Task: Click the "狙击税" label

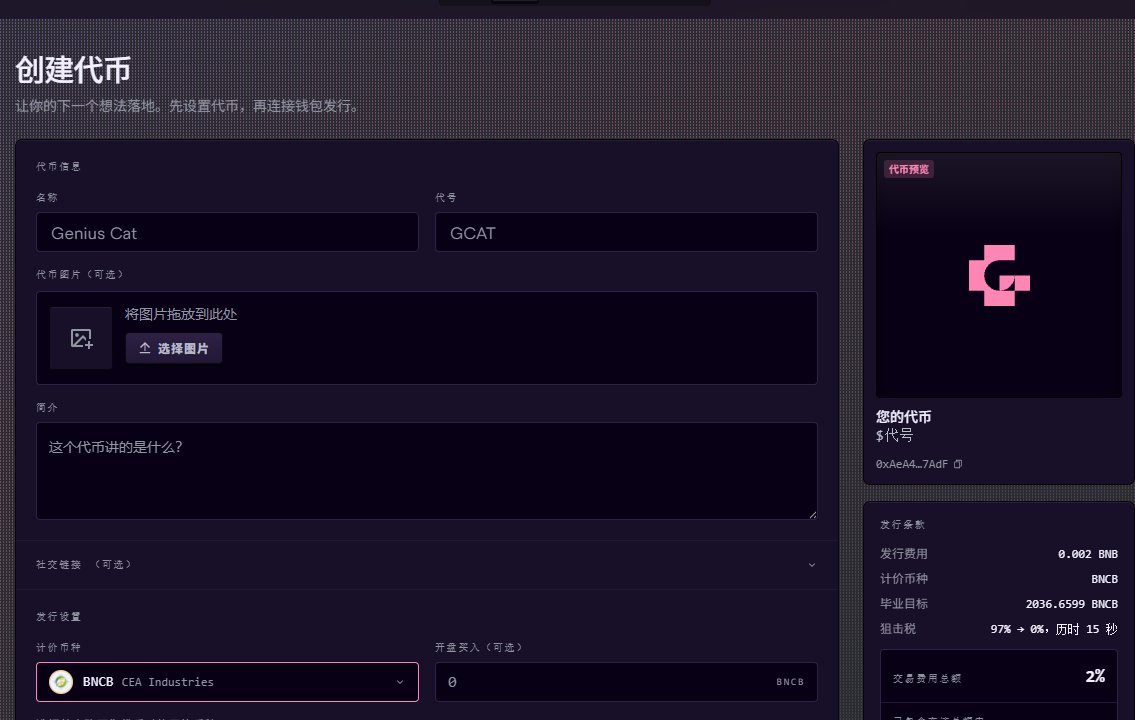Action: 898,629
